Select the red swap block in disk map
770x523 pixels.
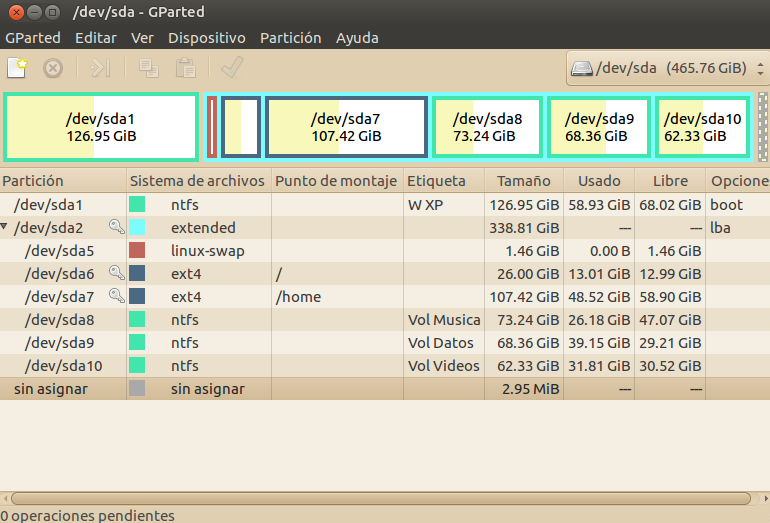(x=212, y=127)
